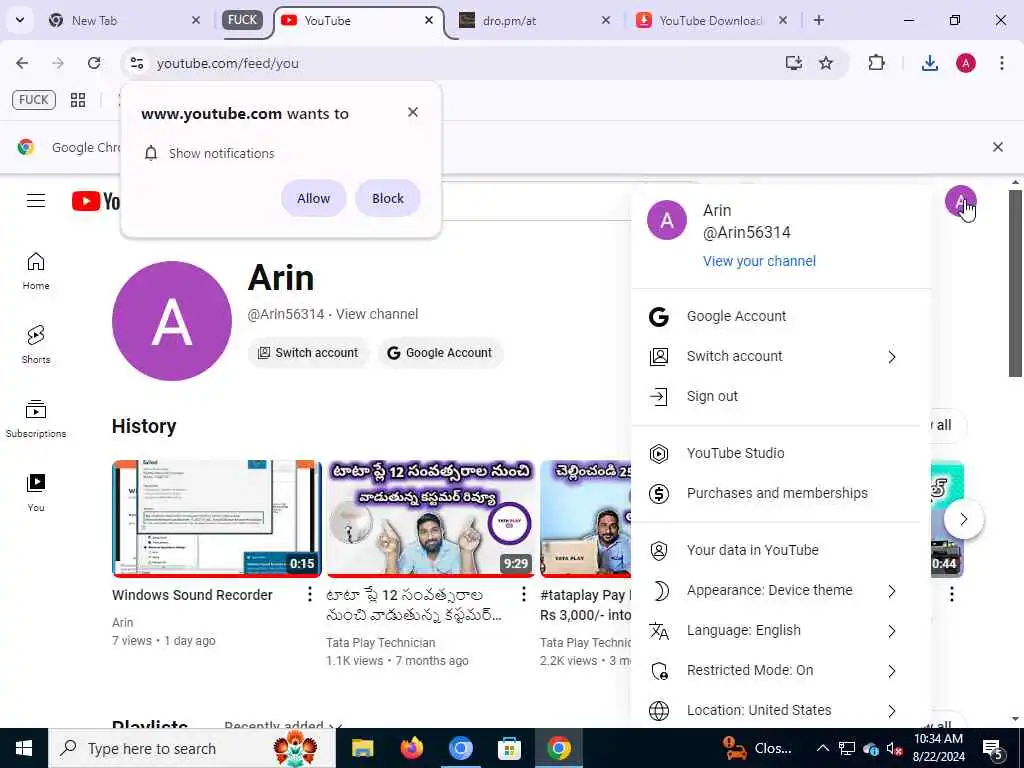Click View your channel link

tap(759, 261)
